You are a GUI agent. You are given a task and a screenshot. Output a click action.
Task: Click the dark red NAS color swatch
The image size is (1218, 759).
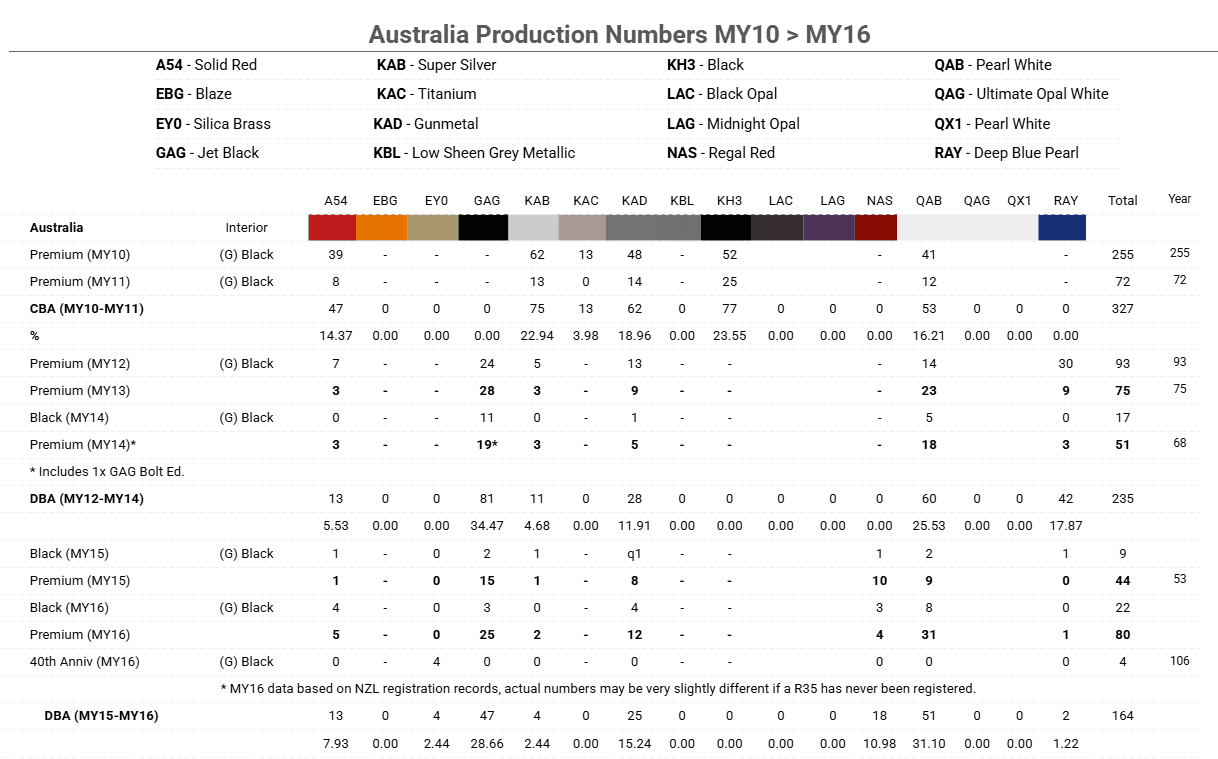pos(877,228)
